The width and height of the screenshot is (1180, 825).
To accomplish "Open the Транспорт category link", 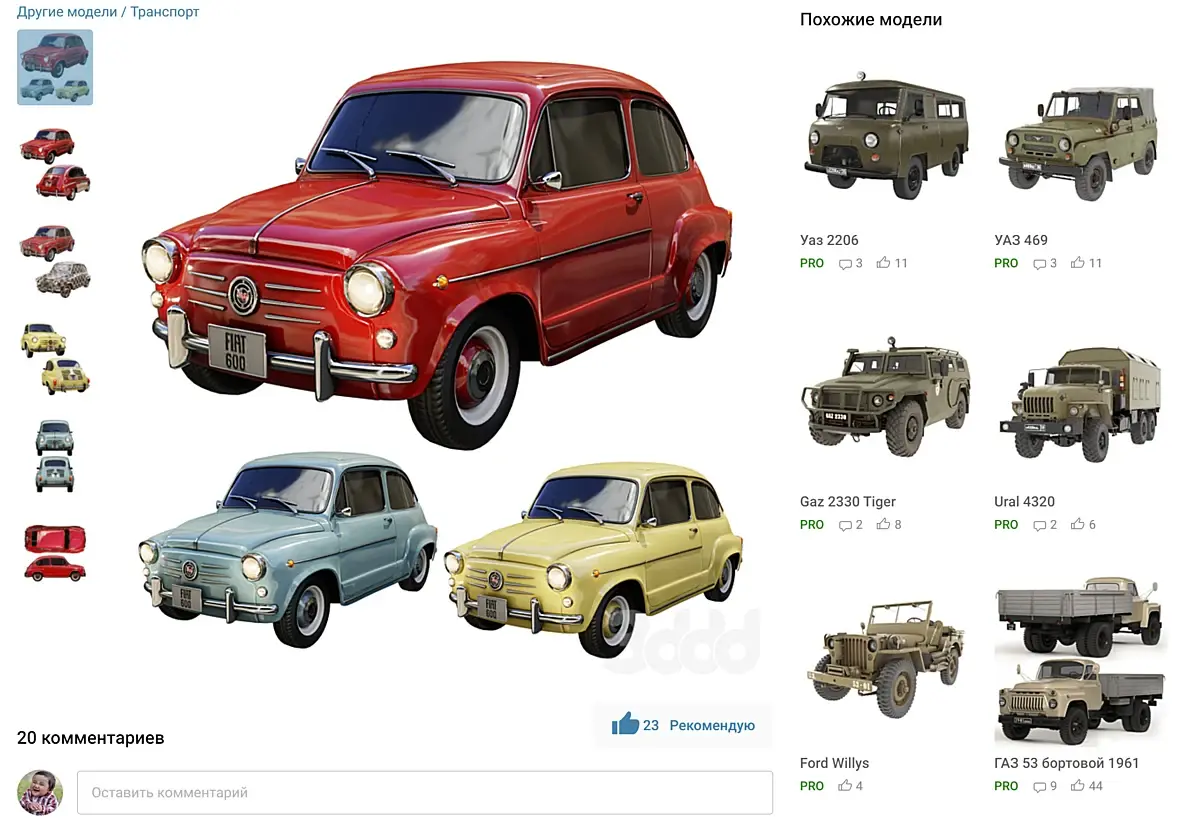I will click(165, 12).
